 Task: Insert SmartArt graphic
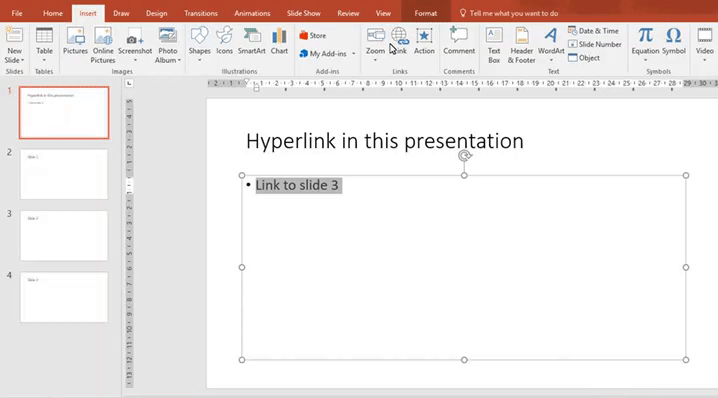pos(251,41)
